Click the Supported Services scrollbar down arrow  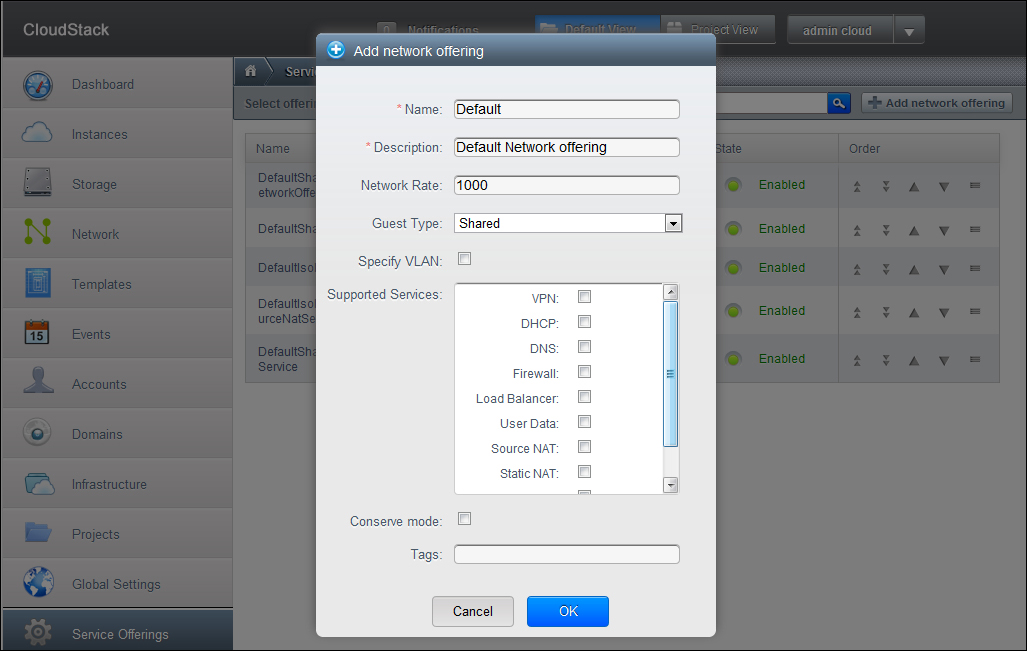pyautogui.click(x=670, y=485)
